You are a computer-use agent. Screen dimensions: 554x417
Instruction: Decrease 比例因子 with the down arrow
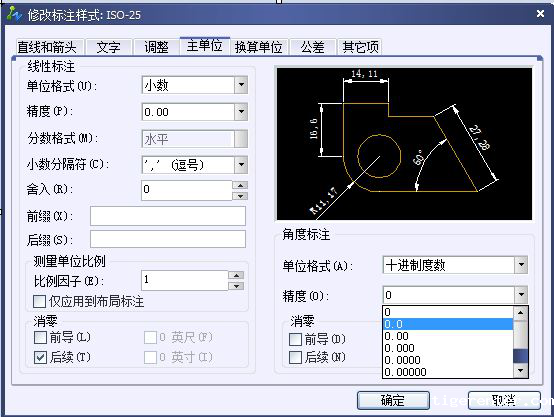pyautogui.click(x=236, y=286)
